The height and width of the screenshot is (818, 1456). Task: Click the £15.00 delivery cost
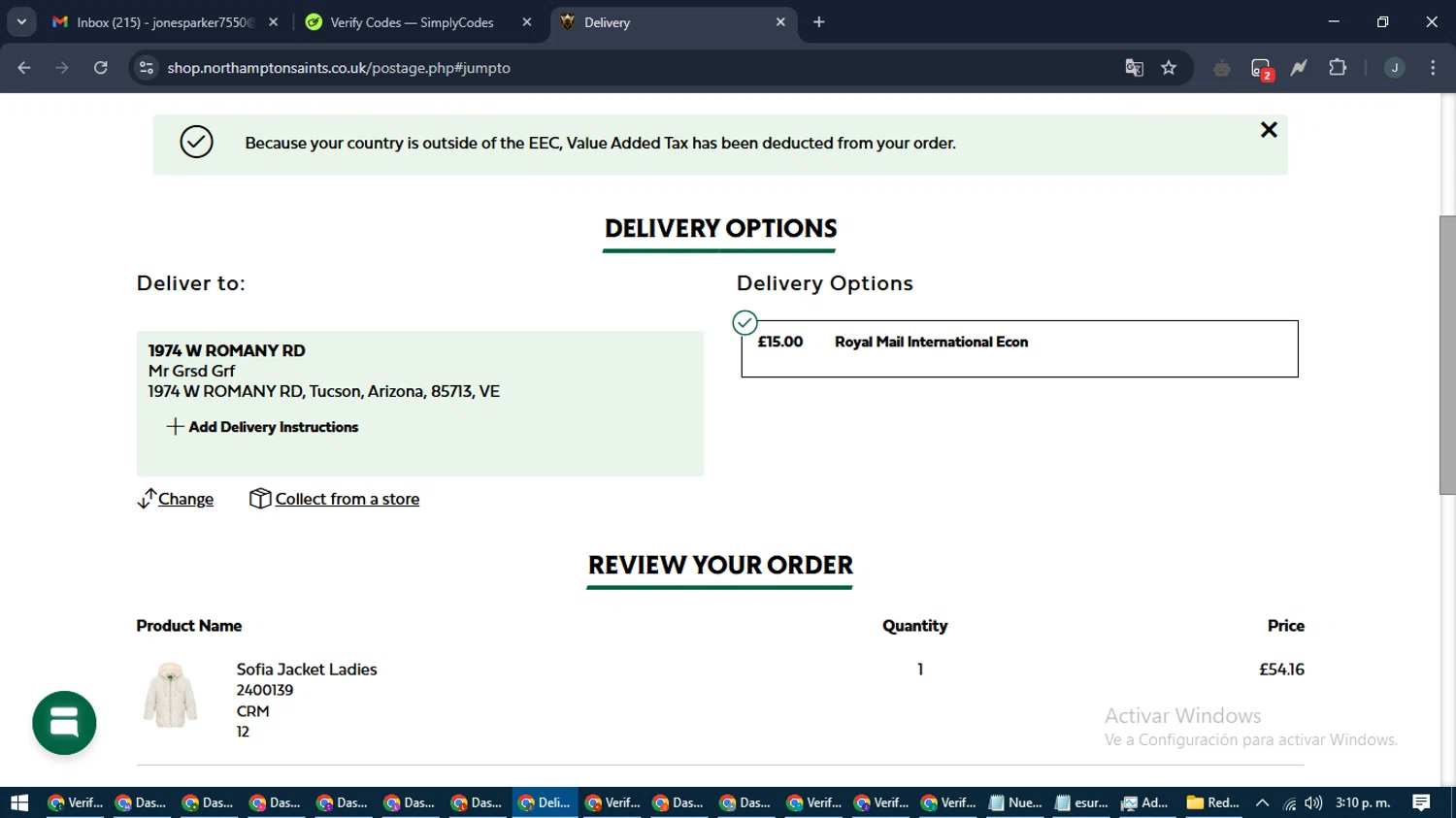(780, 342)
